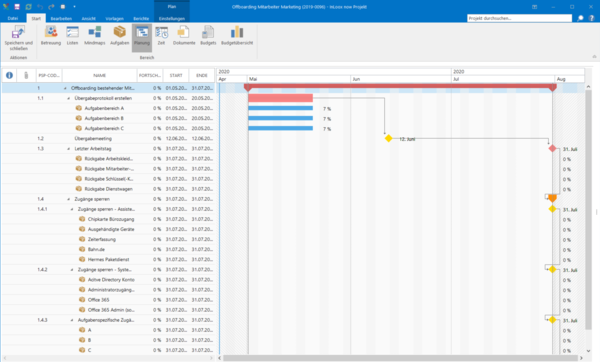
Task: Click the Gantt horizontal scrollbar
Action: [x=400, y=358]
